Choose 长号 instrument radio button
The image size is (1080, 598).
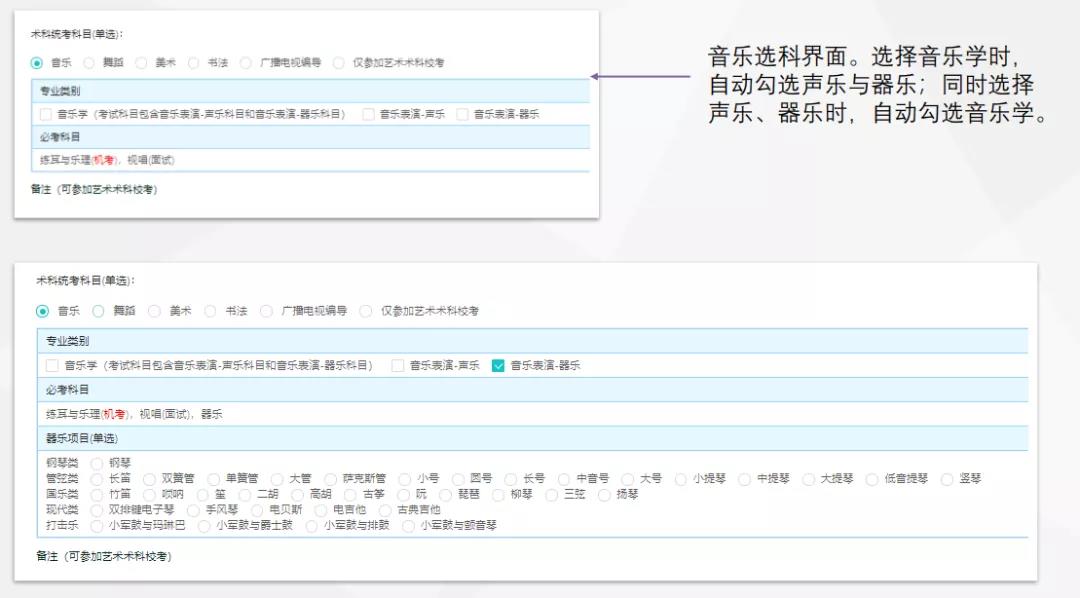tap(510, 479)
